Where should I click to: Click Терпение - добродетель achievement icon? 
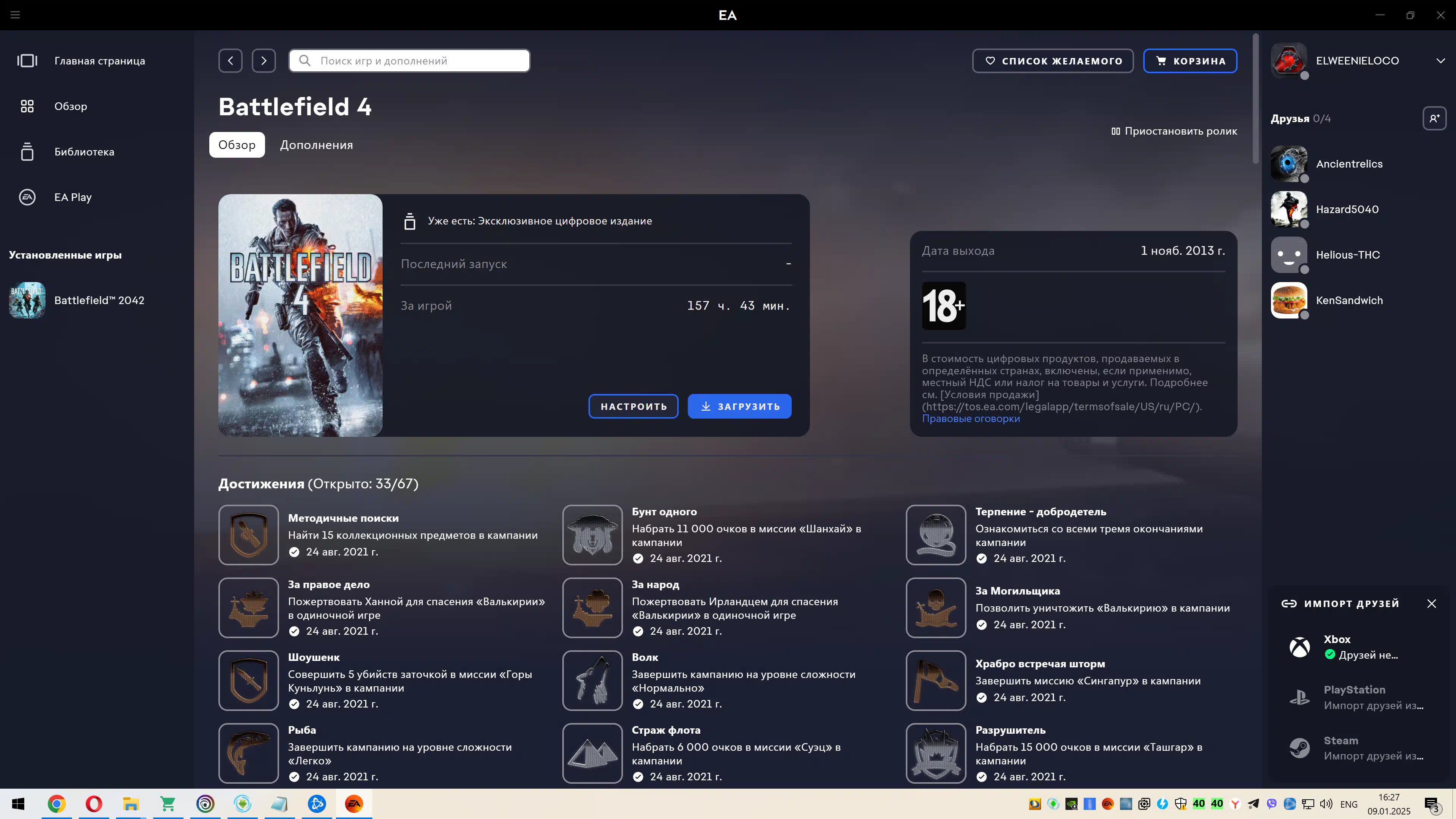(936, 535)
